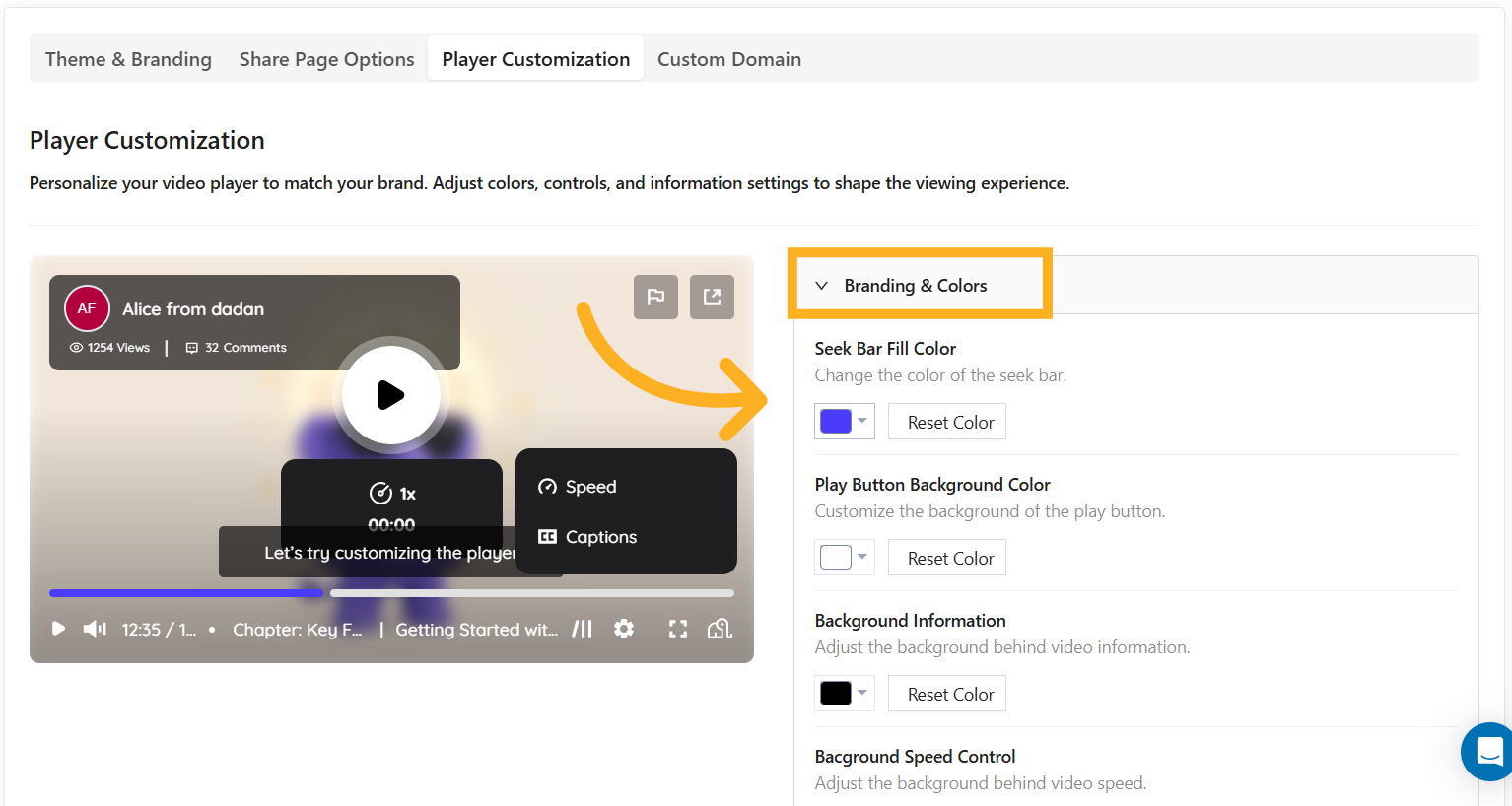Viewport: 1512px width, 806px height.
Task: Click the flag icon on the video preview
Action: click(655, 297)
